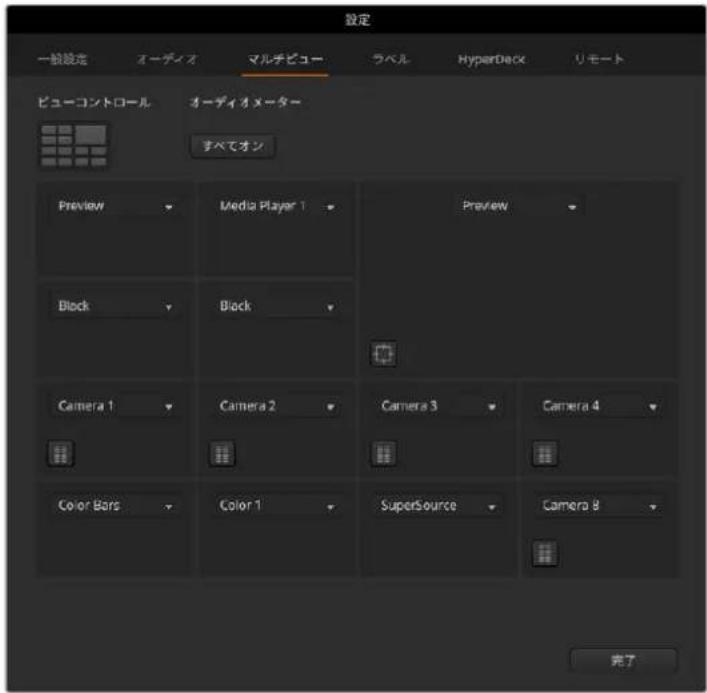Image resolution: width=707 pixels, height=693 pixels.
Task: Open the リモート tab
Action: 599,59
